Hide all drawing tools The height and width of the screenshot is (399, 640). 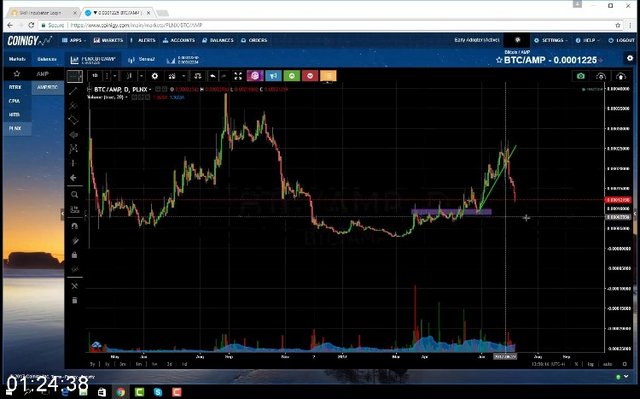(x=74, y=269)
